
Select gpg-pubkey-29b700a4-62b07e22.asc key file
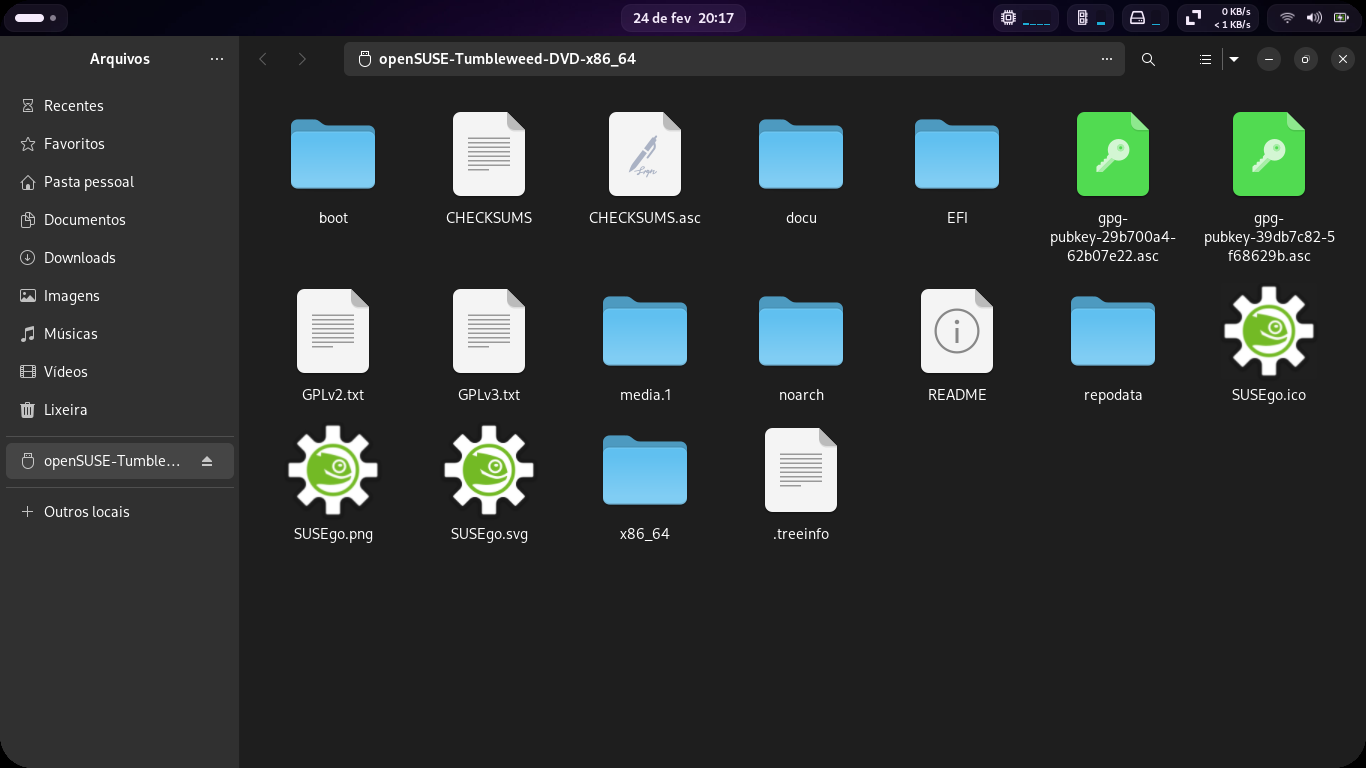tap(1113, 154)
